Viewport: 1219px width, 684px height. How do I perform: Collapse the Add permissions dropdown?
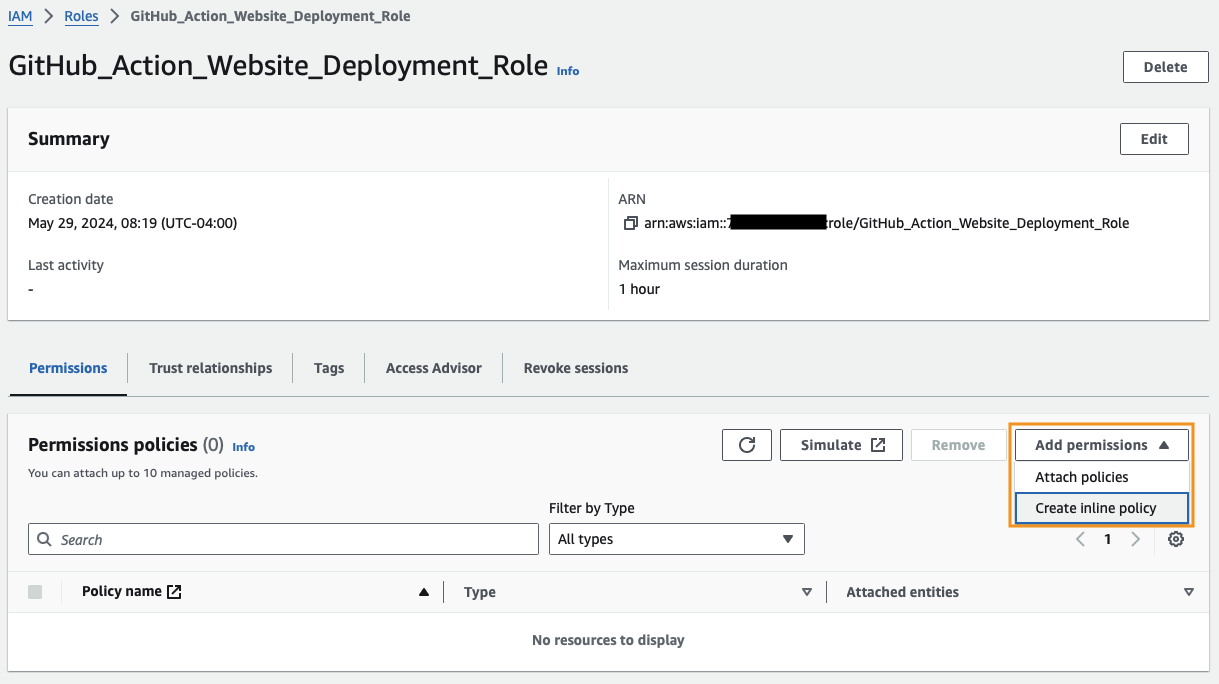coord(1102,445)
